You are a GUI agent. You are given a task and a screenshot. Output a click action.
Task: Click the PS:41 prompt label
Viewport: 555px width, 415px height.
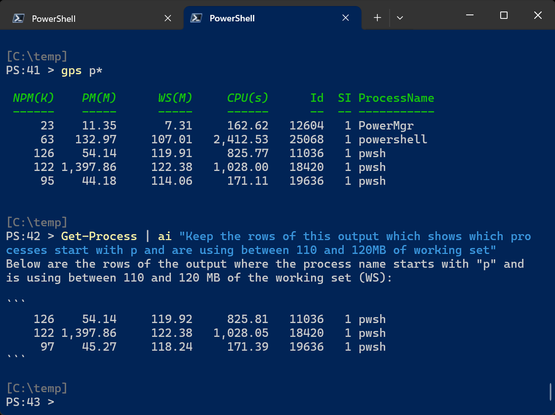(x=23, y=70)
